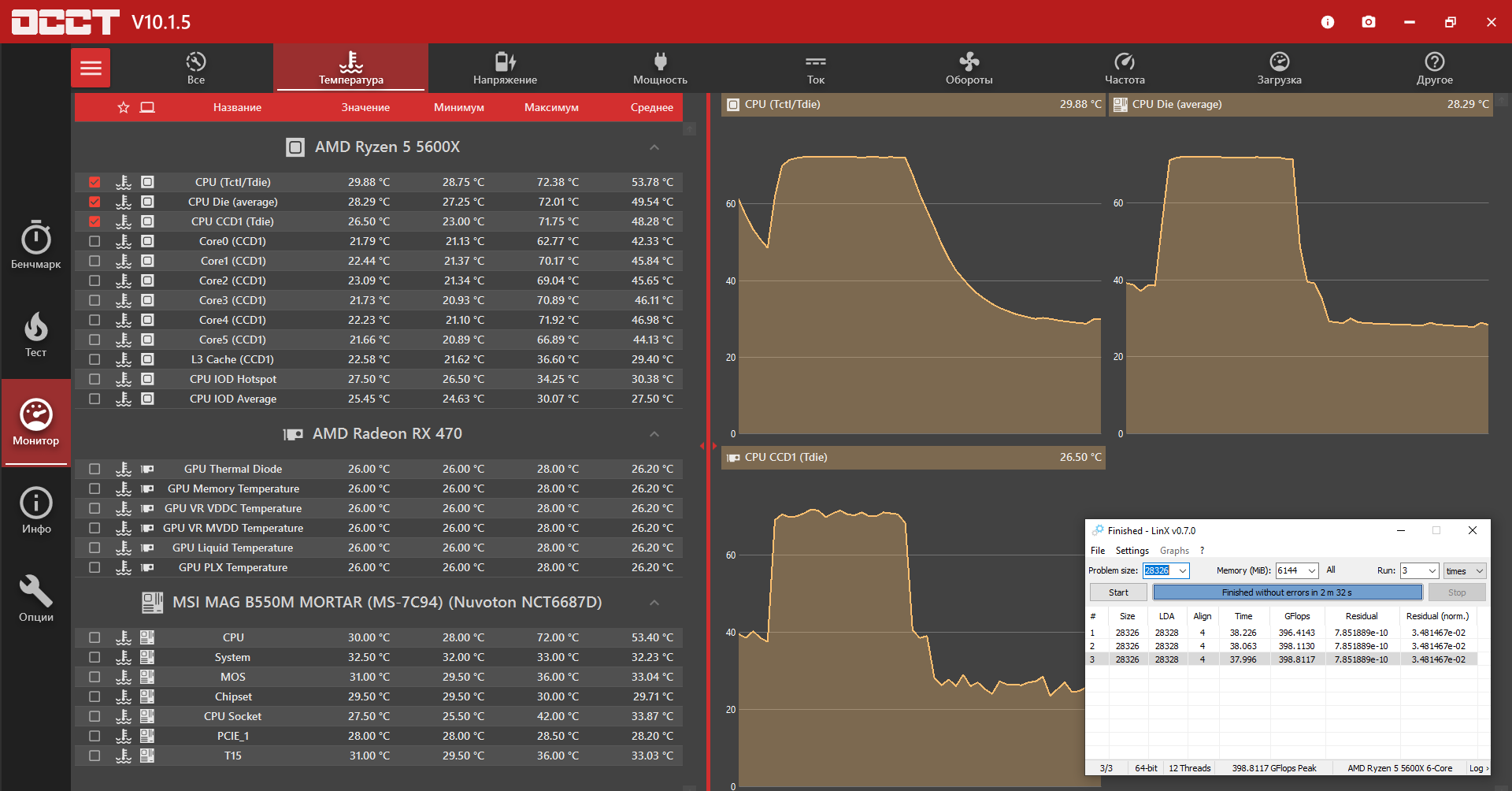Click the Time column header in LinX results
Screen dimensions: 1512x791
click(x=1243, y=616)
